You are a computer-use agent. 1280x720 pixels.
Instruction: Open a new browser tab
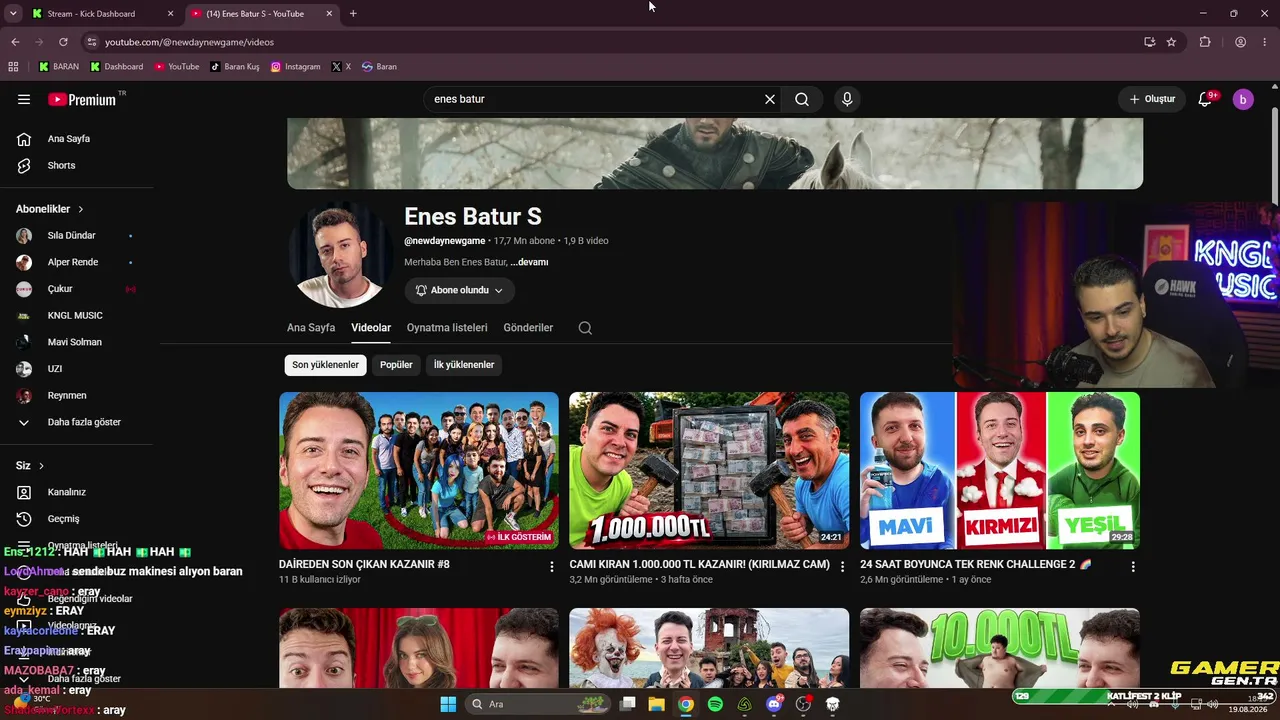pos(353,14)
